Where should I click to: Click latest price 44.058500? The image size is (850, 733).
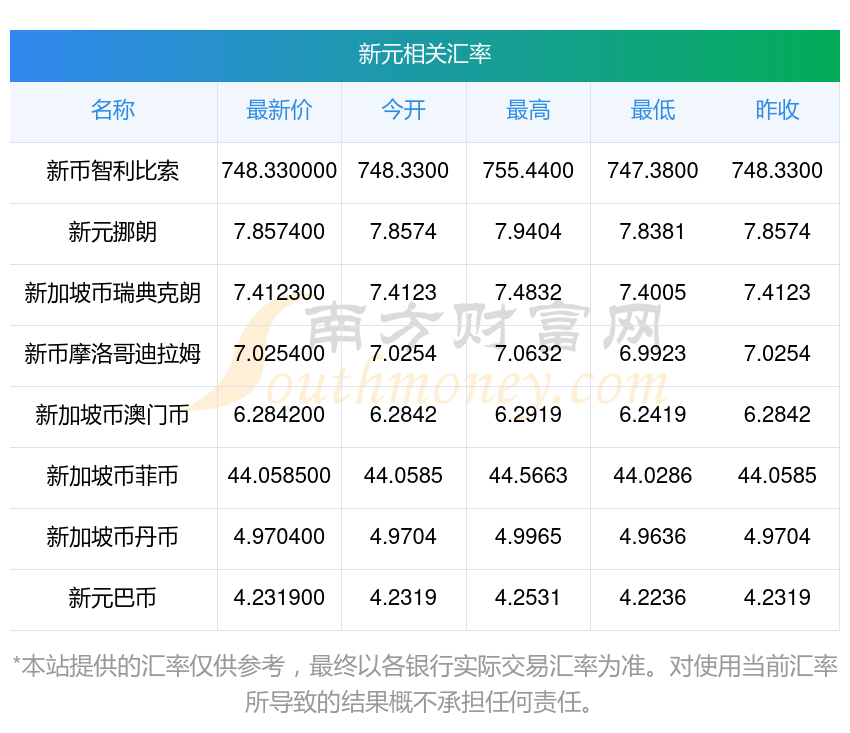(279, 476)
